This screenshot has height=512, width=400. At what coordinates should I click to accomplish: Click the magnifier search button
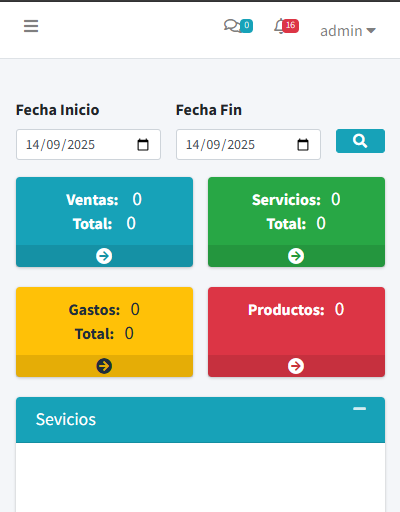pos(360,141)
